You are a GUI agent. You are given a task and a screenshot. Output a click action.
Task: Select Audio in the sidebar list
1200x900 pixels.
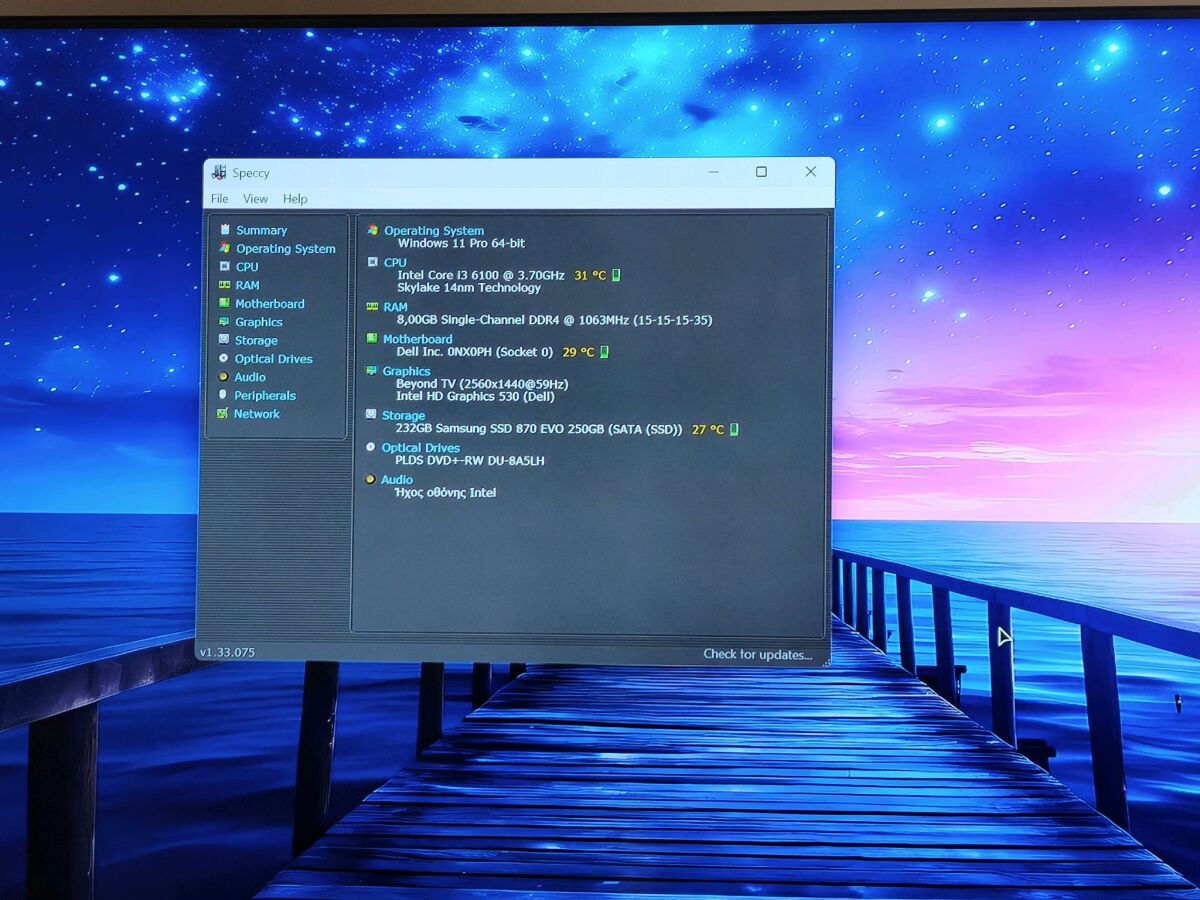(250, 377)
